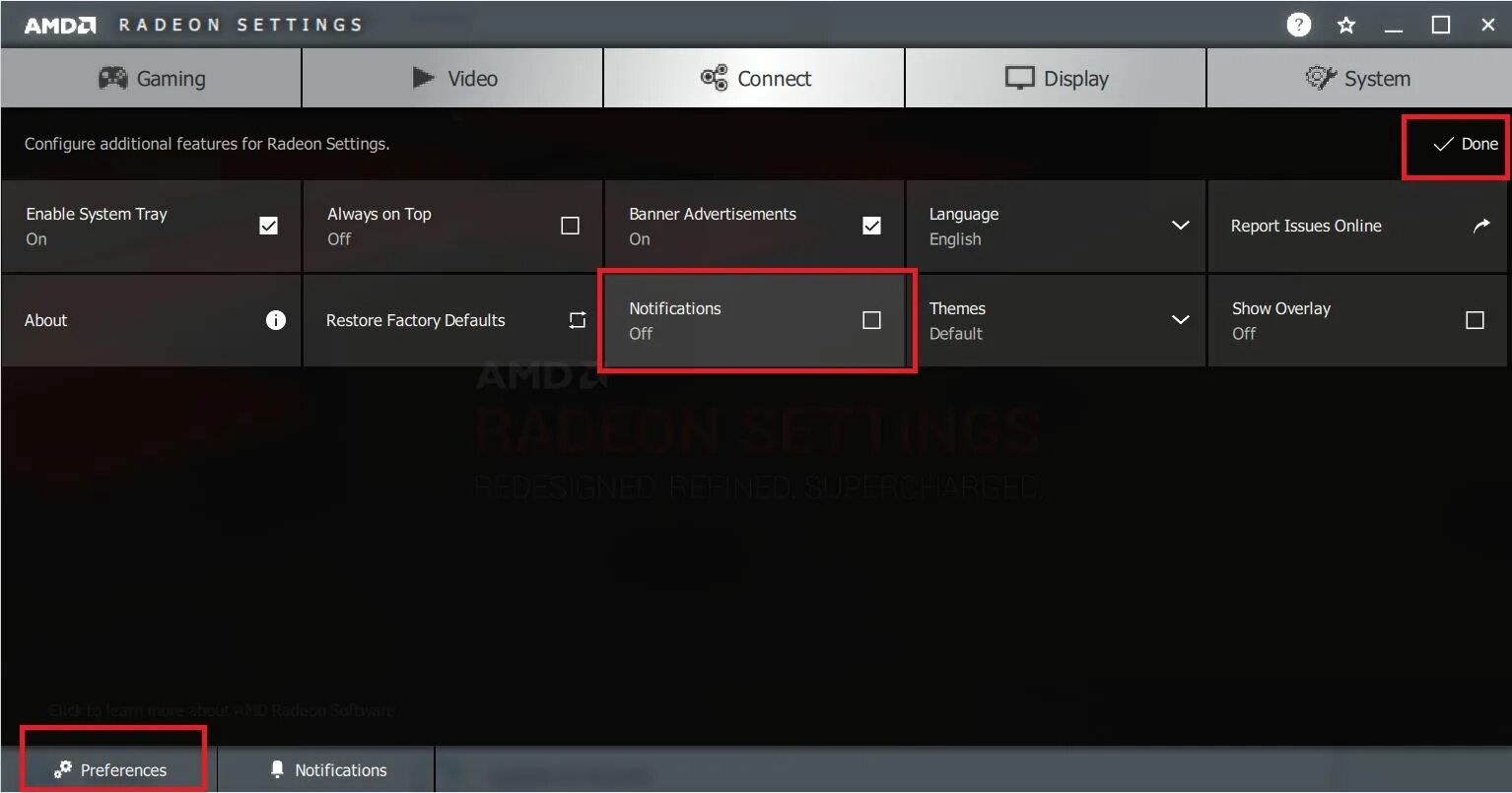Click the gamepad icon on Gaming tab
This screenshot has height=793, width=1512.
pos(112,78)
